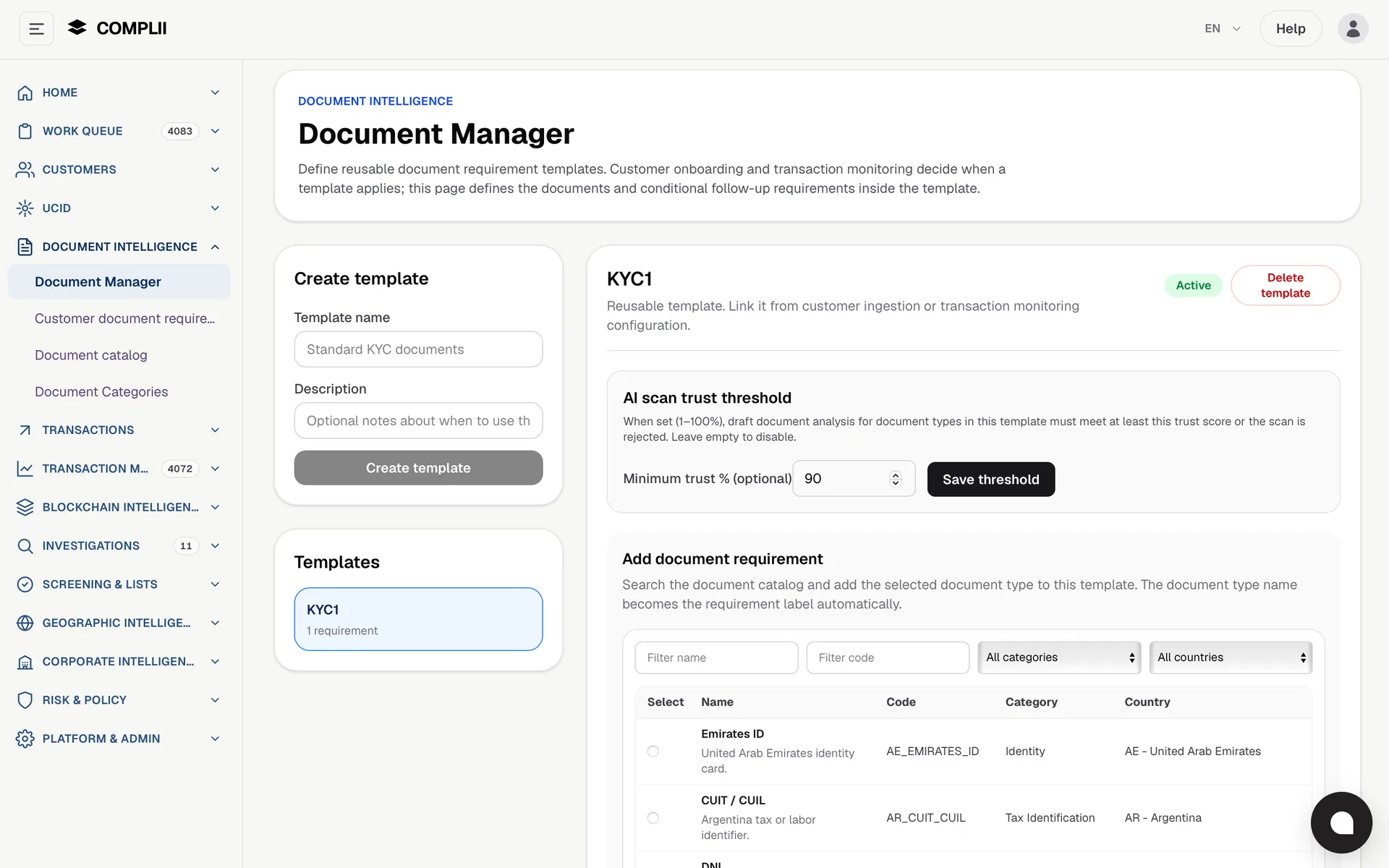1389x868 pixels.
Task: Click the AE - United Arab Emirates cell
Action: click(x=1192, y=752)
